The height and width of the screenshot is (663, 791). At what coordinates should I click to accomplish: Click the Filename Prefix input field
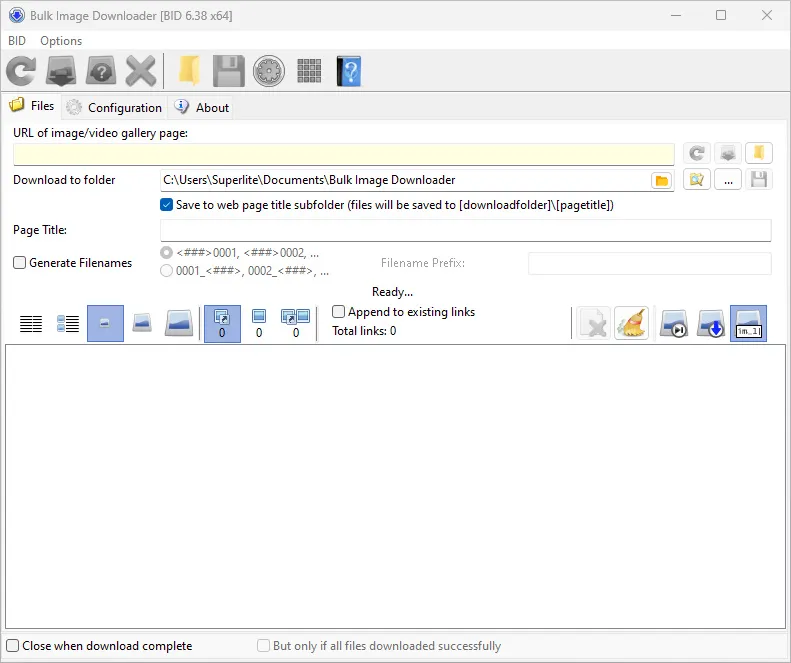pos(650,263)
